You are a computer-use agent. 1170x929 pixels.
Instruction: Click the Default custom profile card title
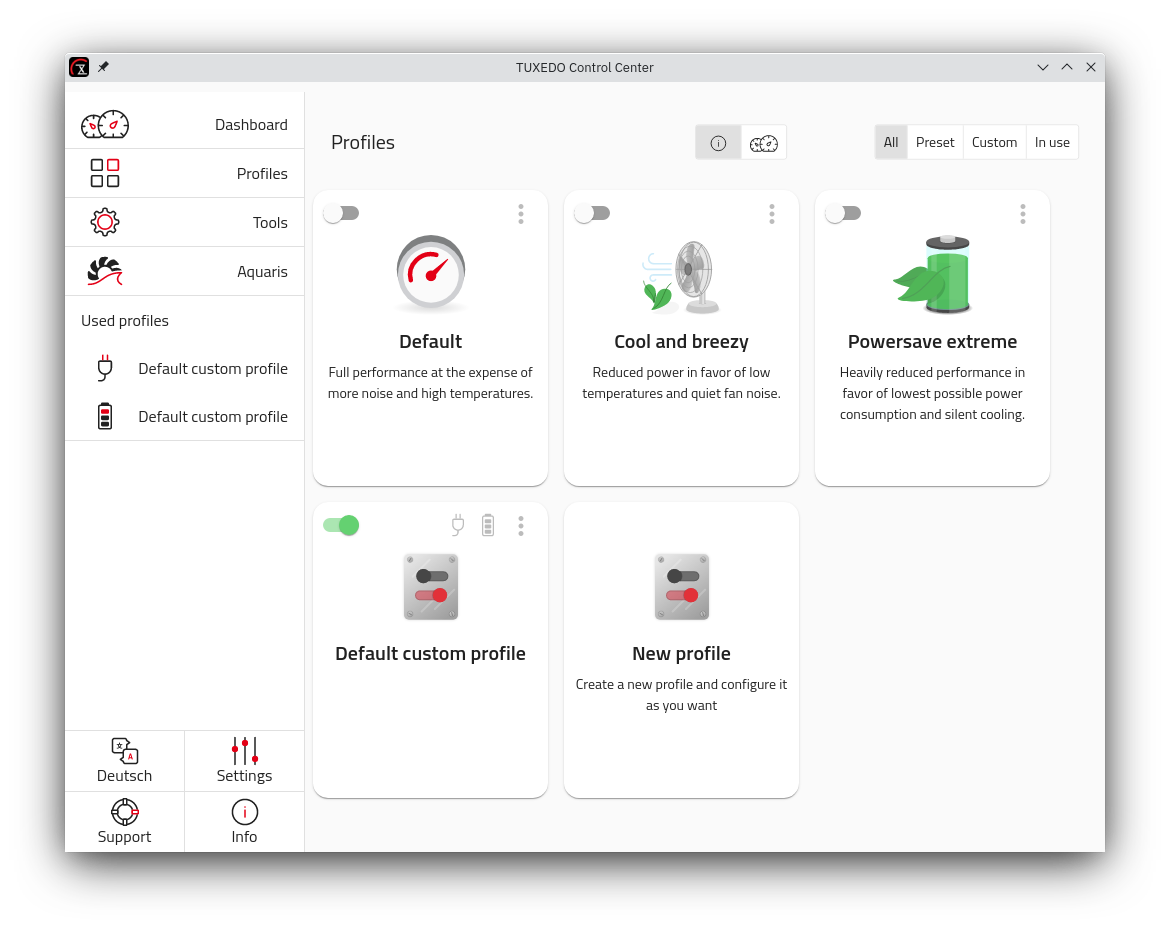(x=431, y=654)
